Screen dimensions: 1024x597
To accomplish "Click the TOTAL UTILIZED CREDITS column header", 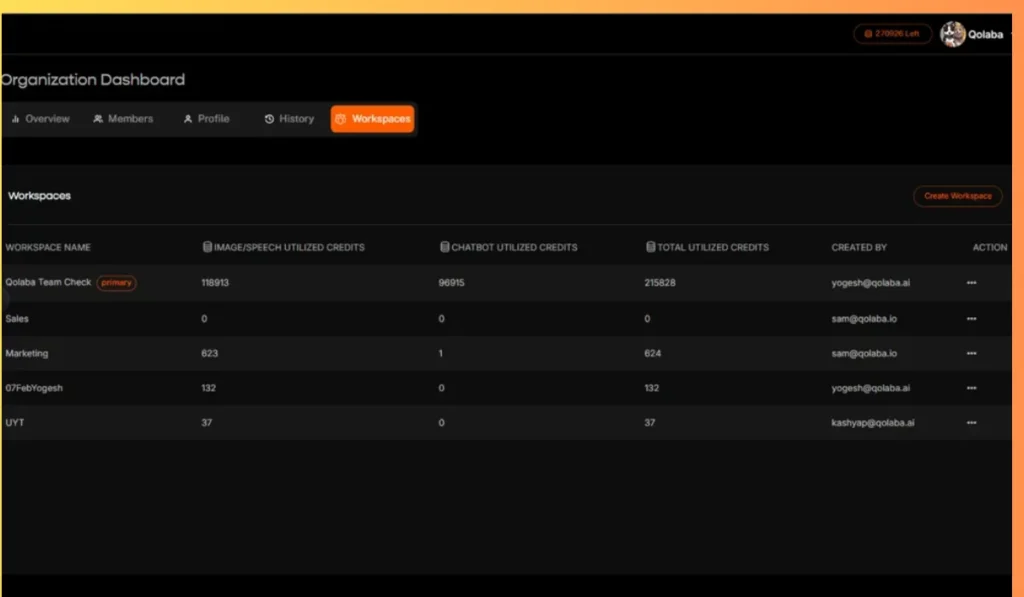I will (707, 248).
